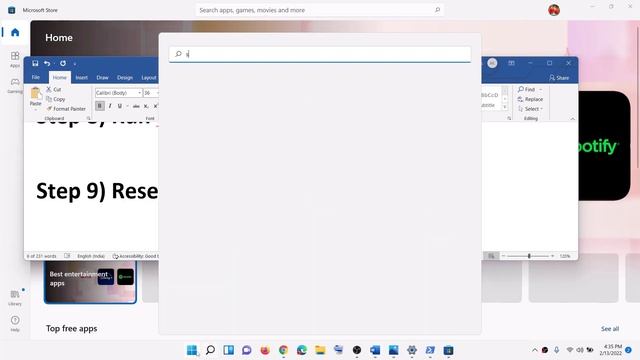The width and height of the screenshot is (640, 360).
Task: Open Google Chrome from the taskbar
Action: [x=283, y=350]
